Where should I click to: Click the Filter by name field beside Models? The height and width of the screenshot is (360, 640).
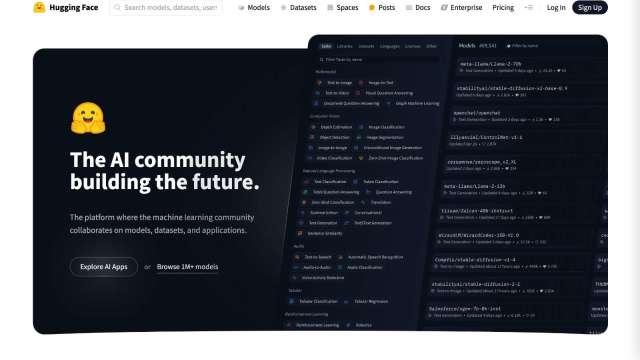coord(522,46)
